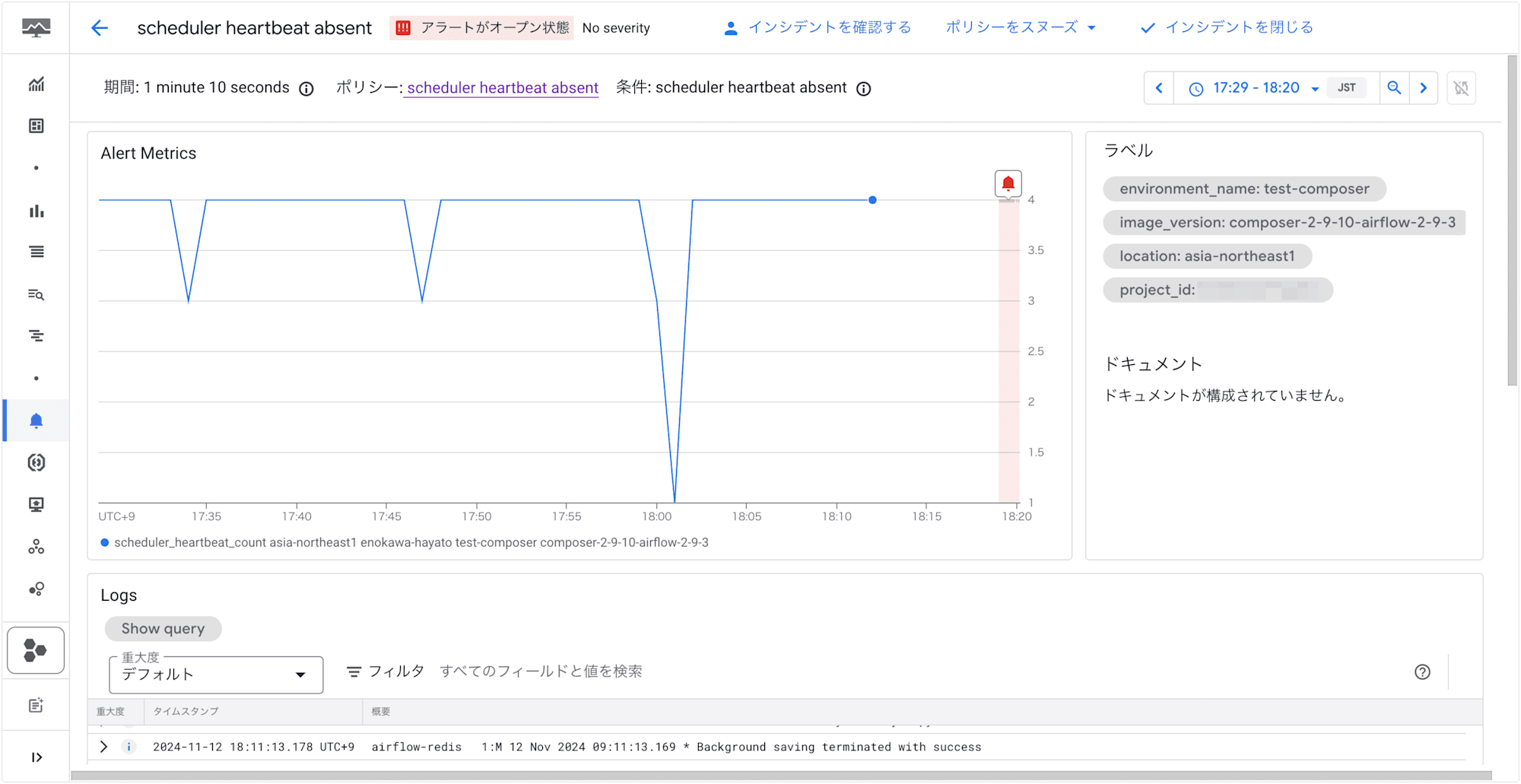1521x784 pixels.
Task: Open the 17:29 - 18:20 time range dropdown
Action: click(x=1255, y=88)
